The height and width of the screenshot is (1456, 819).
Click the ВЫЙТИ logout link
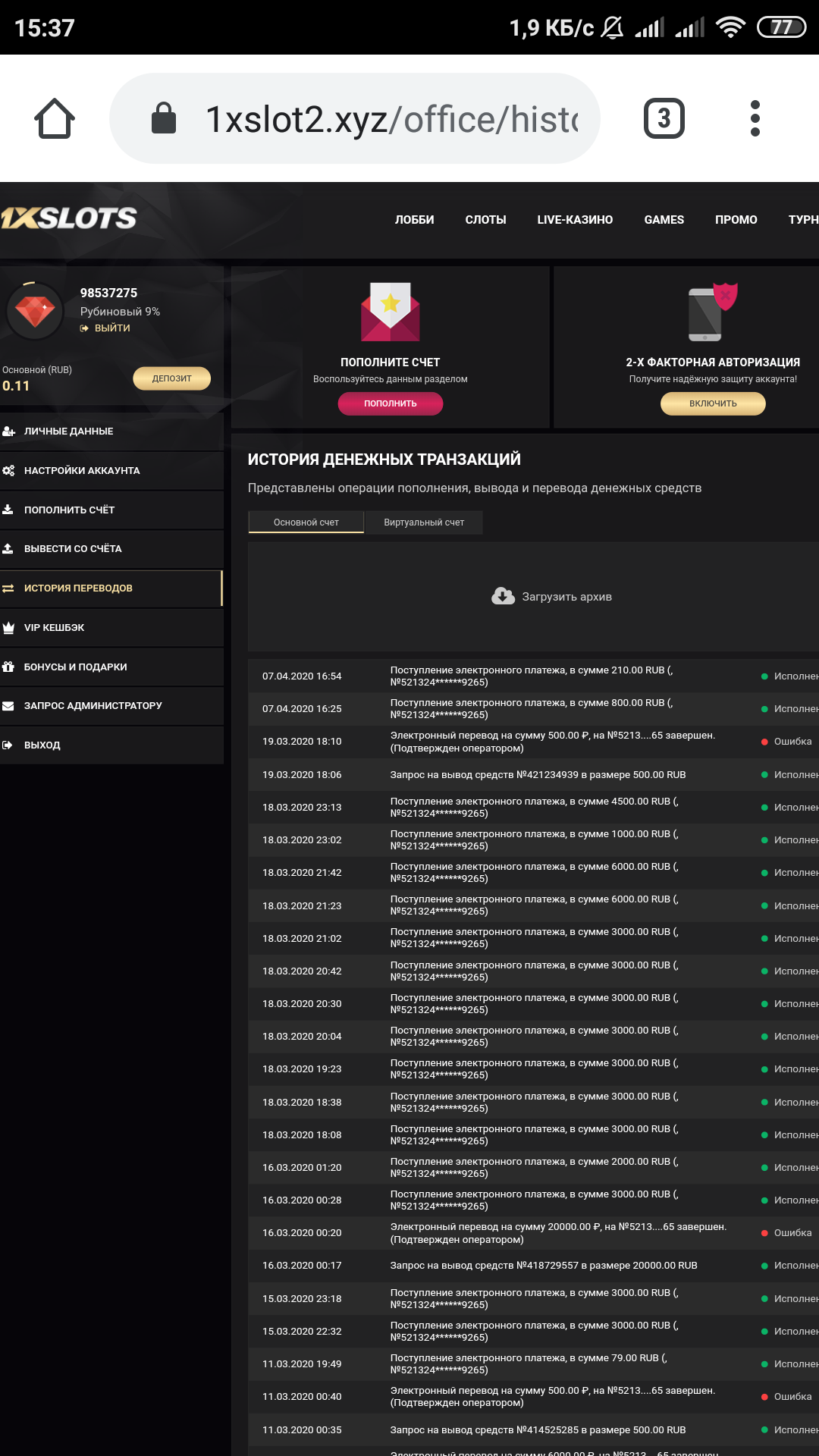pos(112,328)
